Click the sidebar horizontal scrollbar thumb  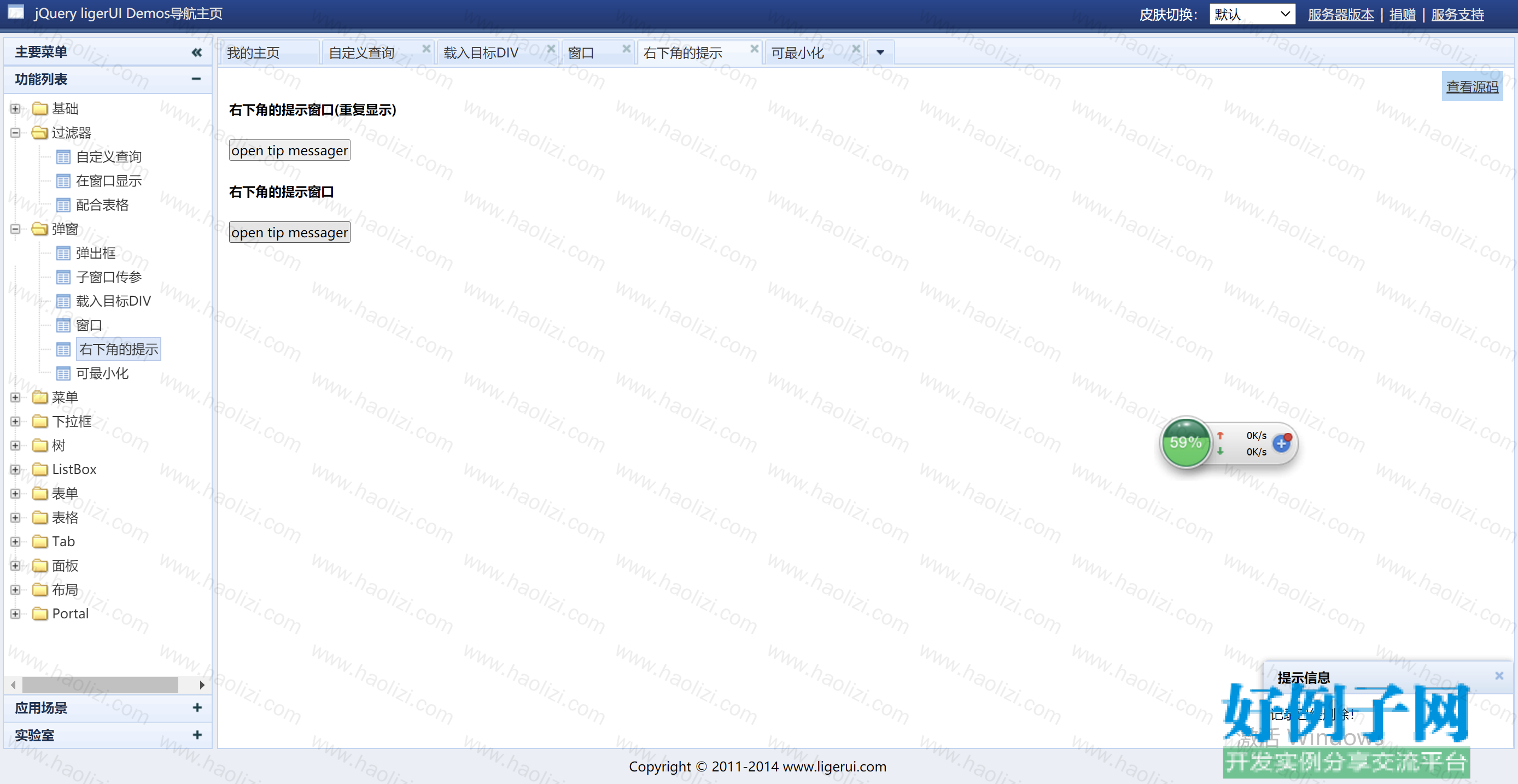[100, 684]
